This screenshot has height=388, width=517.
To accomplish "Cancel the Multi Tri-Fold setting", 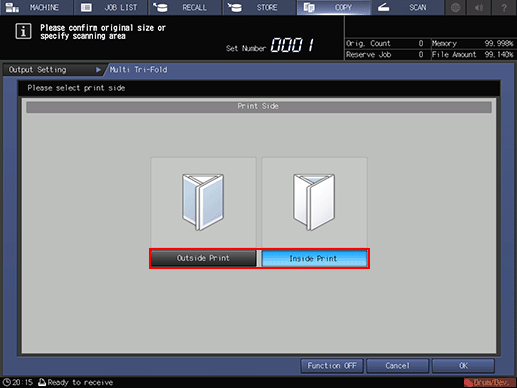I will tap(397, 366).
